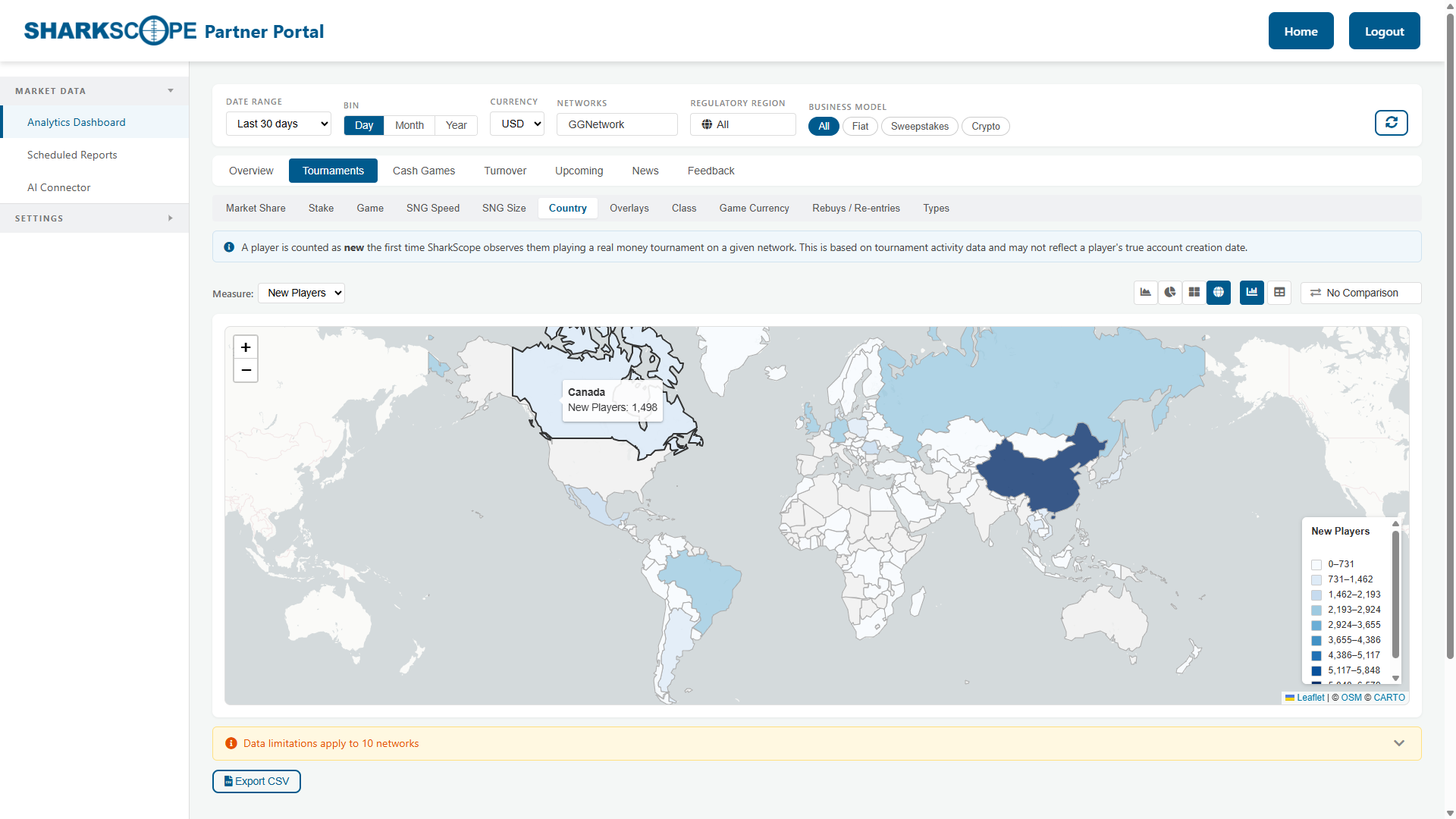The width and height of the screenshot is (1456, 819).
Task: Switch to SNG Size sub-tab
Action: [x=504, y=208]
